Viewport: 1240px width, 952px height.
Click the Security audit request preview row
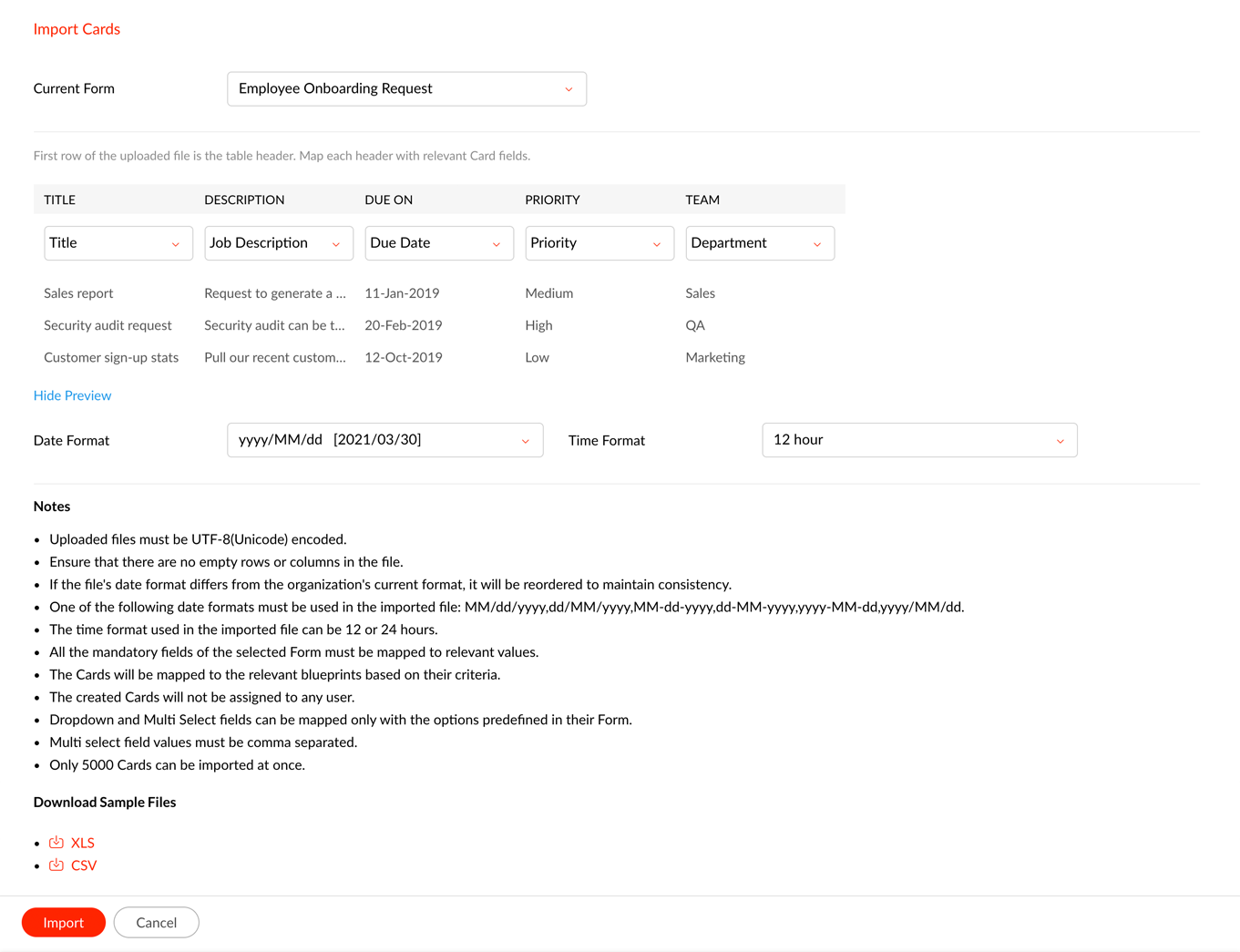108,325
